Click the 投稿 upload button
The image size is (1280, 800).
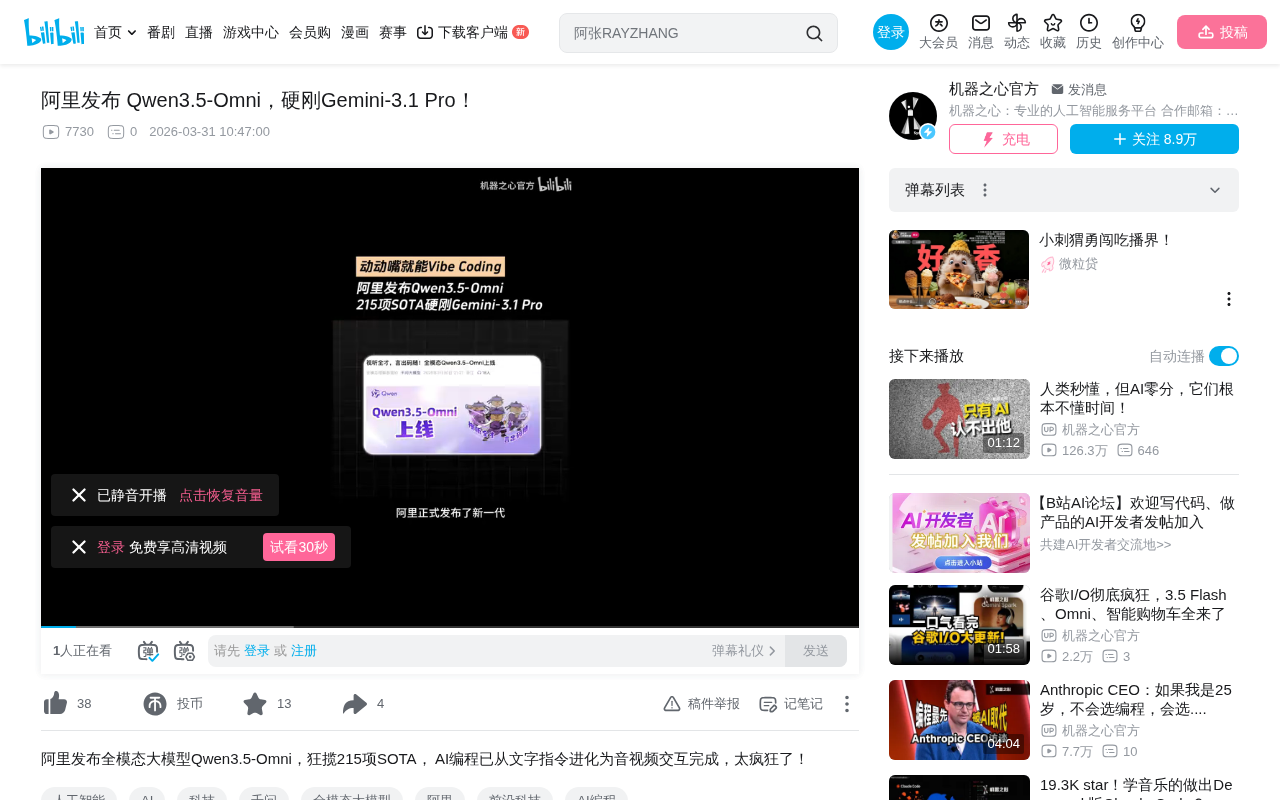click(x=1222, y=32)
